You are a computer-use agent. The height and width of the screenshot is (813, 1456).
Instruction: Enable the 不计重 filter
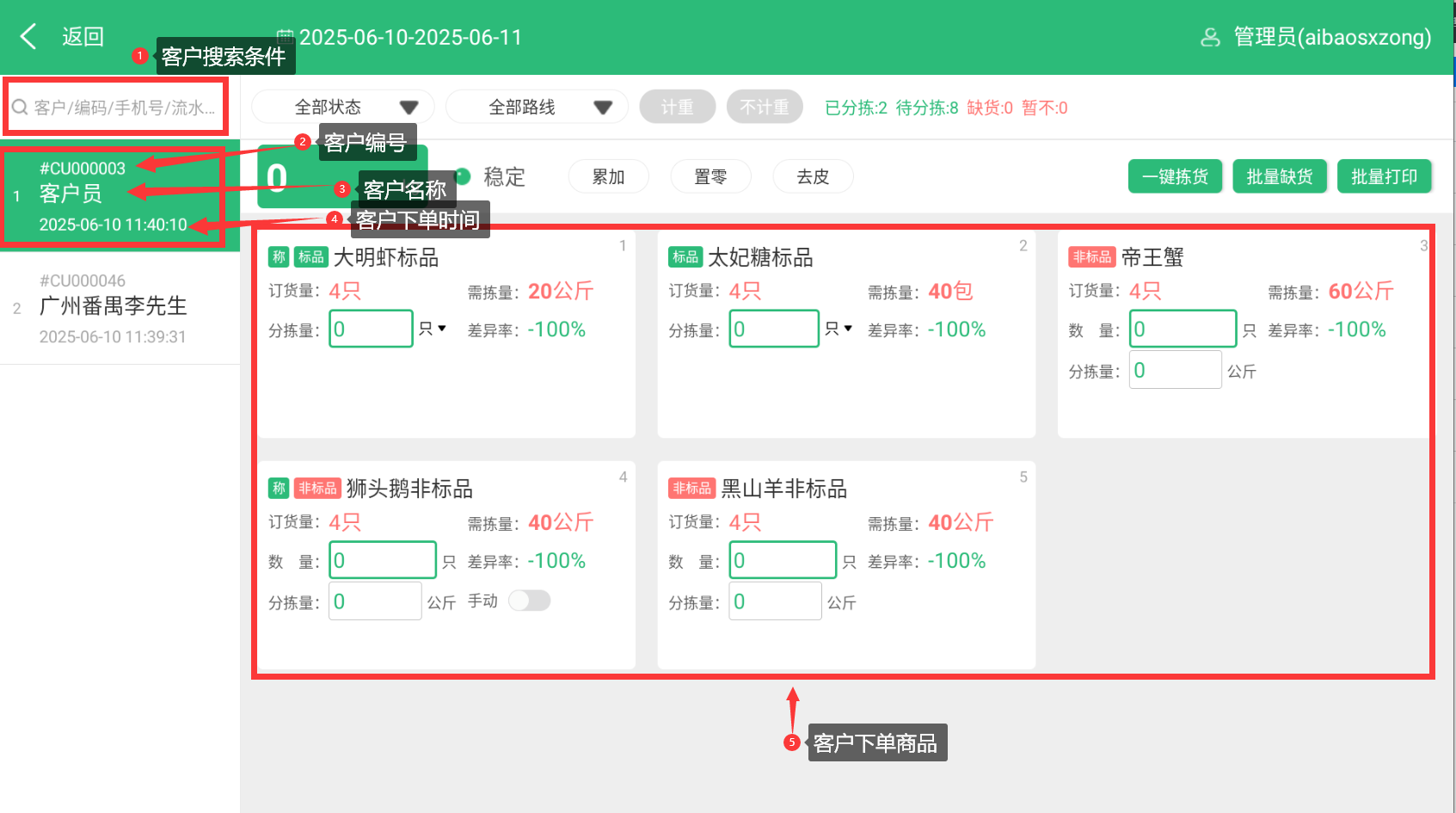click(764, 108)
